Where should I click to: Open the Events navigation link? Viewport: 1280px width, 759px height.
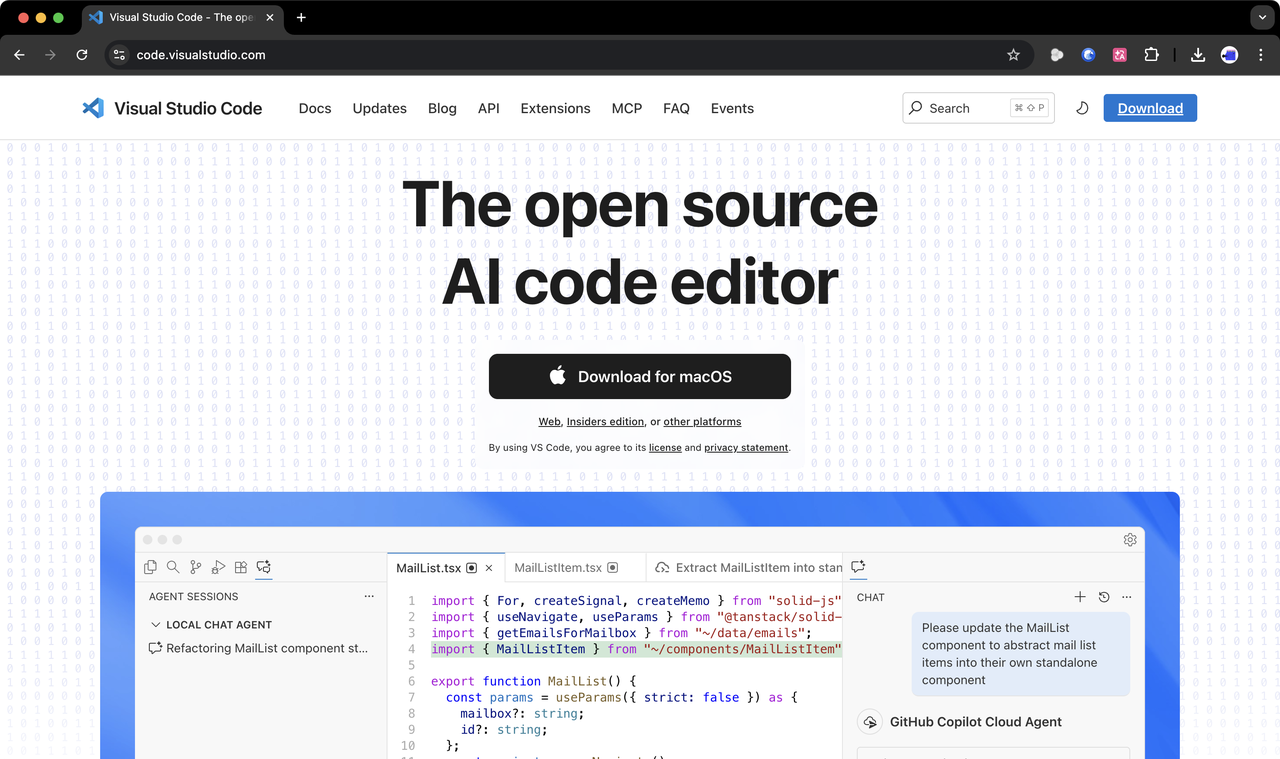pos(732,108)
